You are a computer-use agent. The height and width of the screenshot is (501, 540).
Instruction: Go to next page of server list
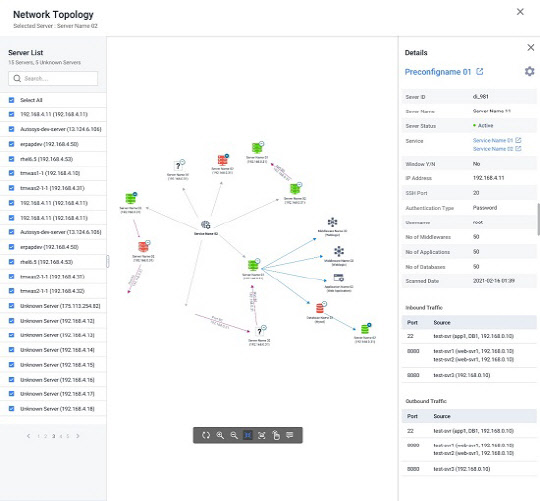tap(78, 436)
